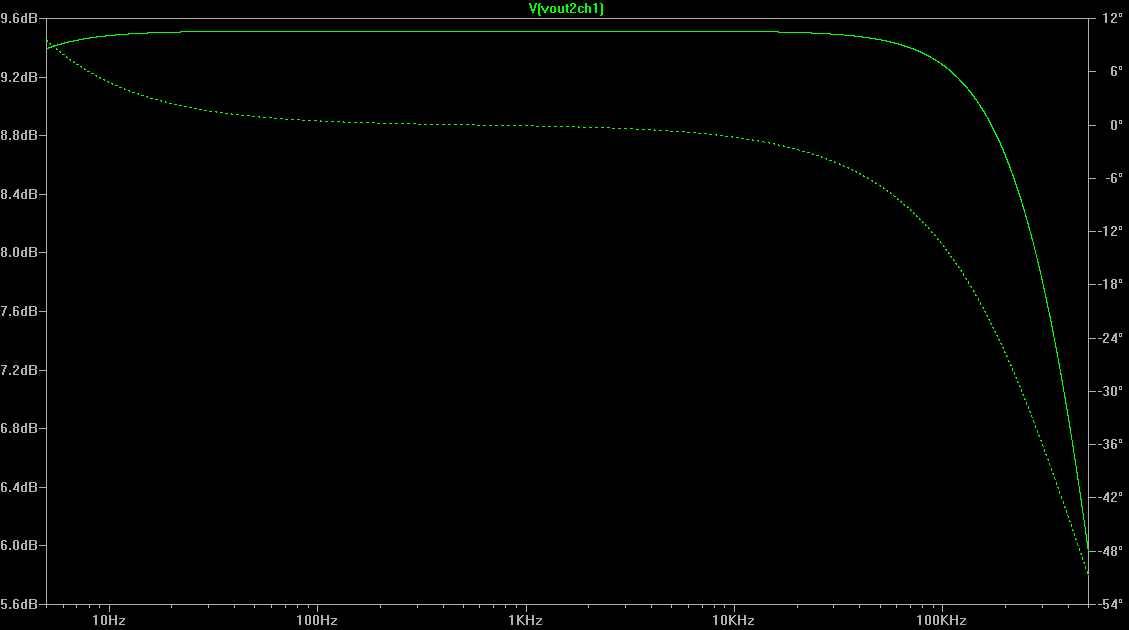Click the -36° phase axis label
The width and height of the screenshot is (1129, 630).
[x=1111, y=444]
